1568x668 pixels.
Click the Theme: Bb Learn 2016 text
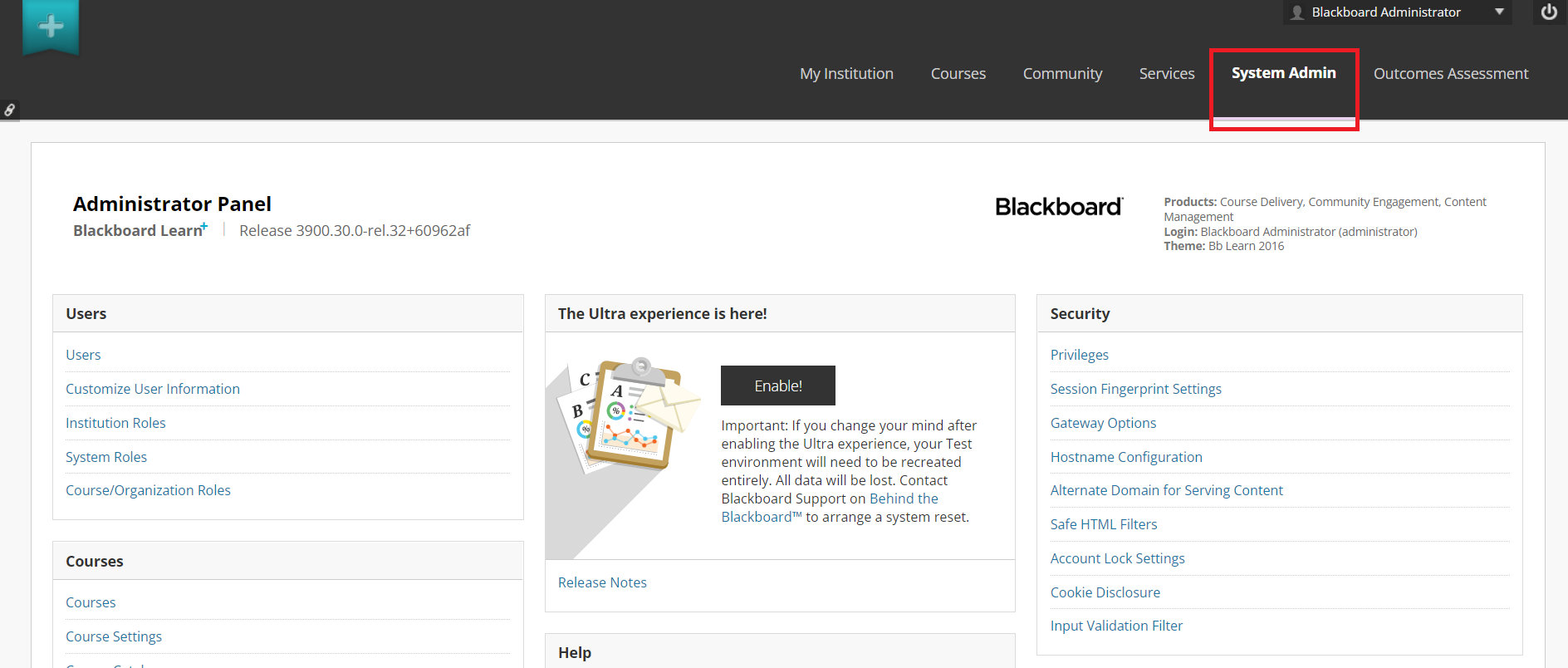(1223, 246)
